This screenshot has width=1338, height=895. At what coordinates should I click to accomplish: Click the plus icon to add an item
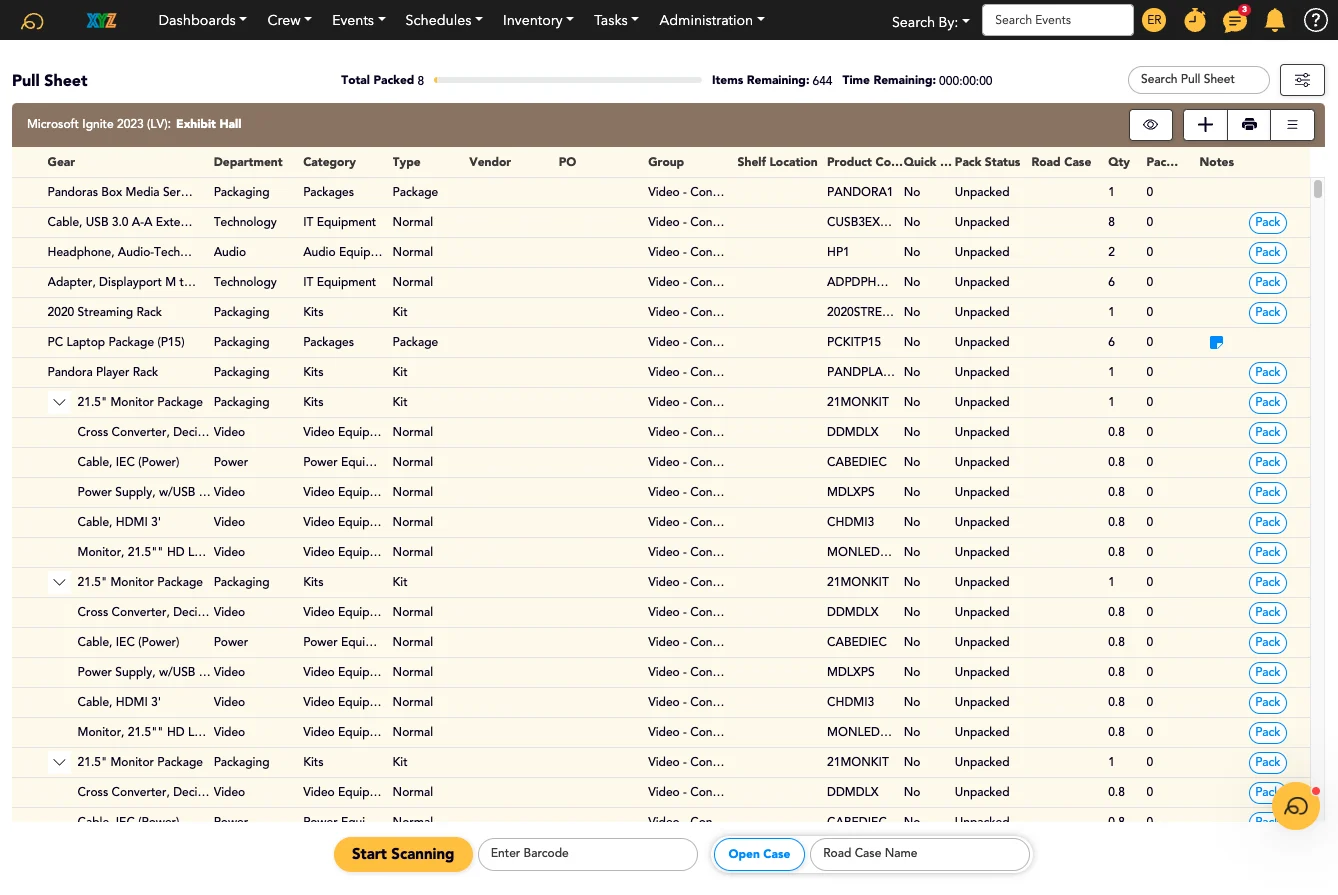(1206, 125)
